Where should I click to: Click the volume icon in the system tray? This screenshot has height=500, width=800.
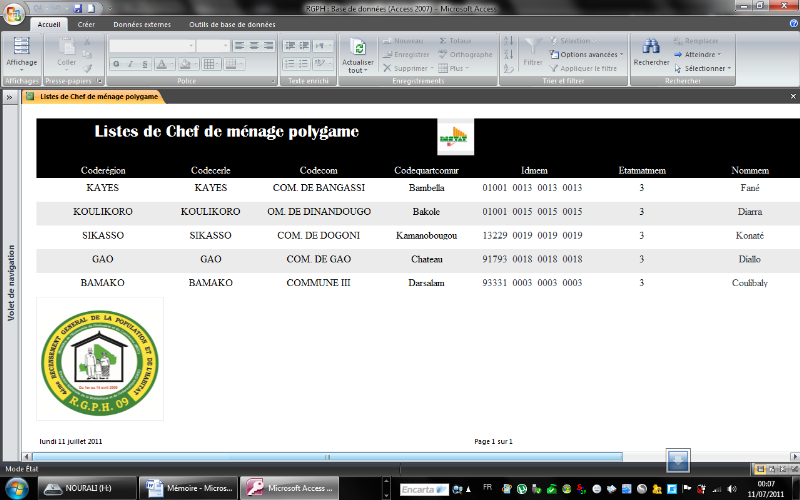tap(732, 489)
